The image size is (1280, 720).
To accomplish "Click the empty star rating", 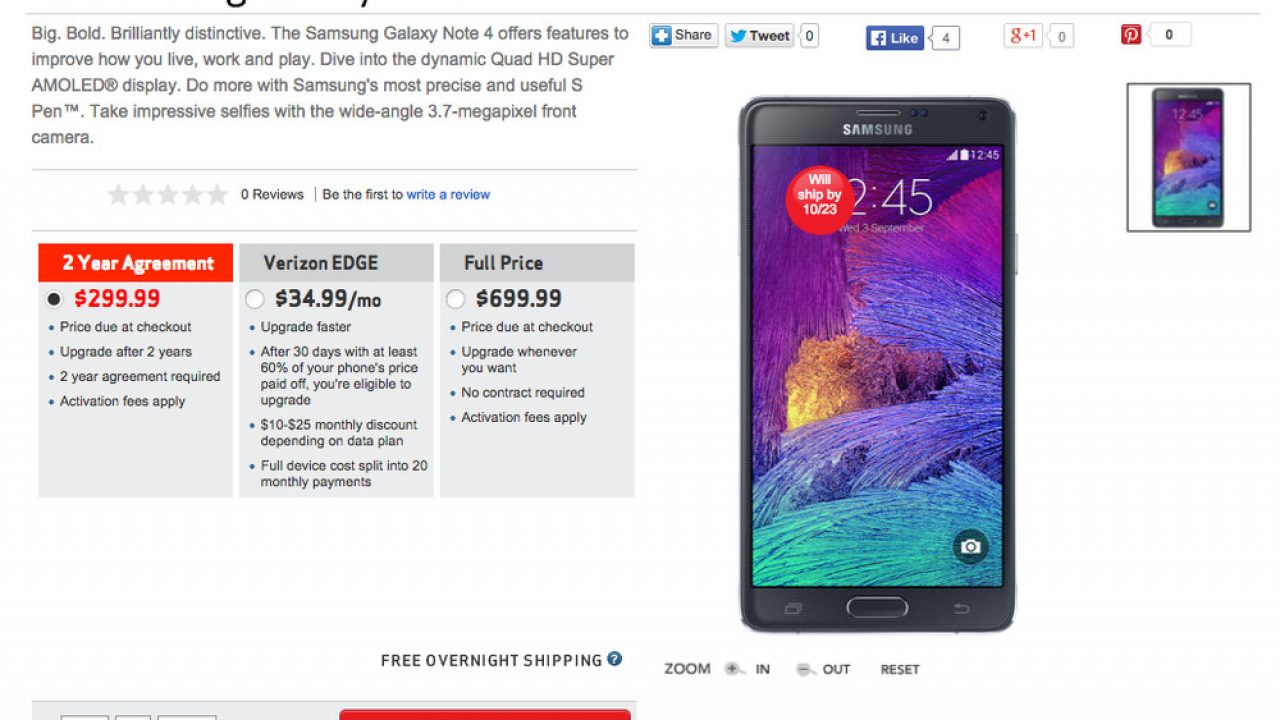I will (x=168, y=195).
